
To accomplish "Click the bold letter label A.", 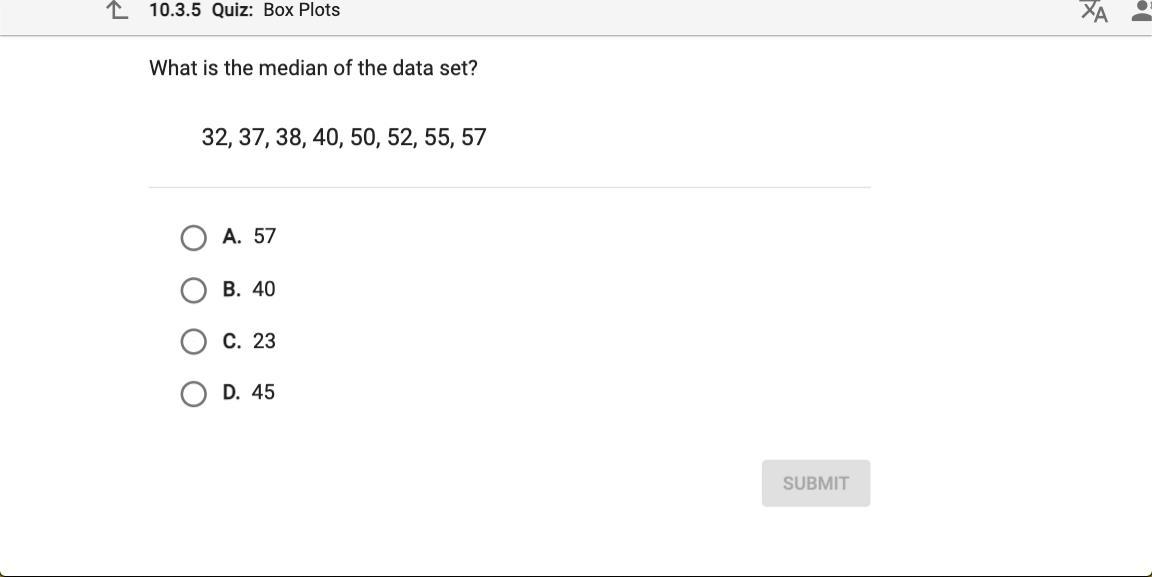I will point(231,237).
